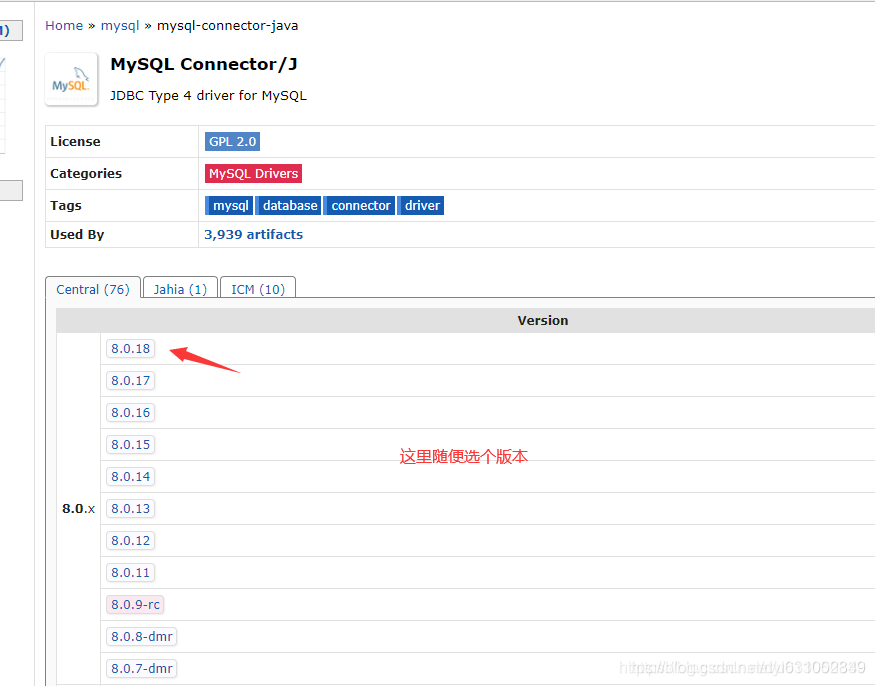Click the Categories row label
The width and height of the screenshot is (875, 686).
86,174
